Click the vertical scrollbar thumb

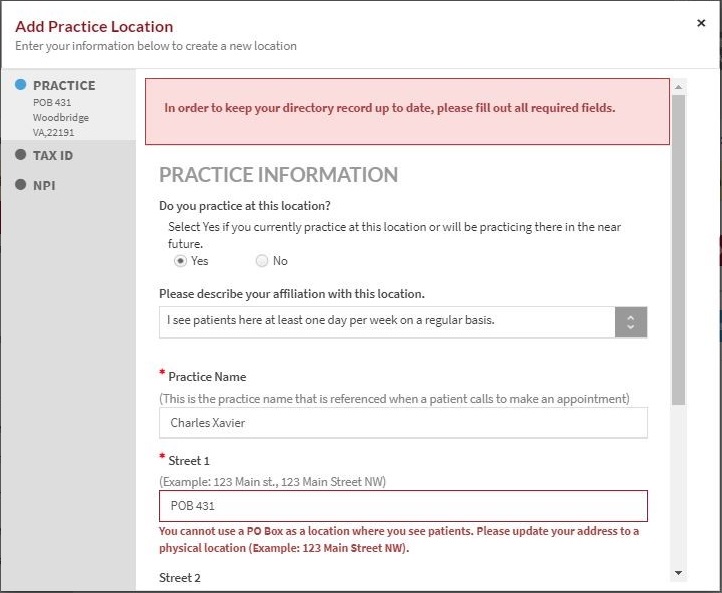(x=678, y=250)
